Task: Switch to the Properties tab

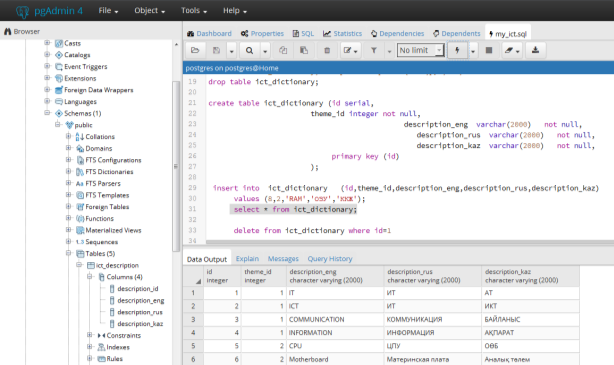Action: click(x=262, y=34)
